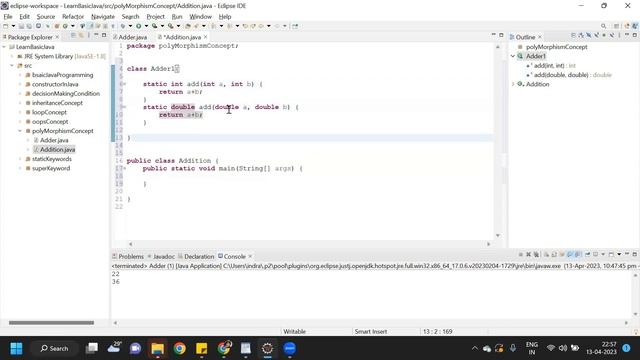Collapse Adder1 class in Outline

513,56
